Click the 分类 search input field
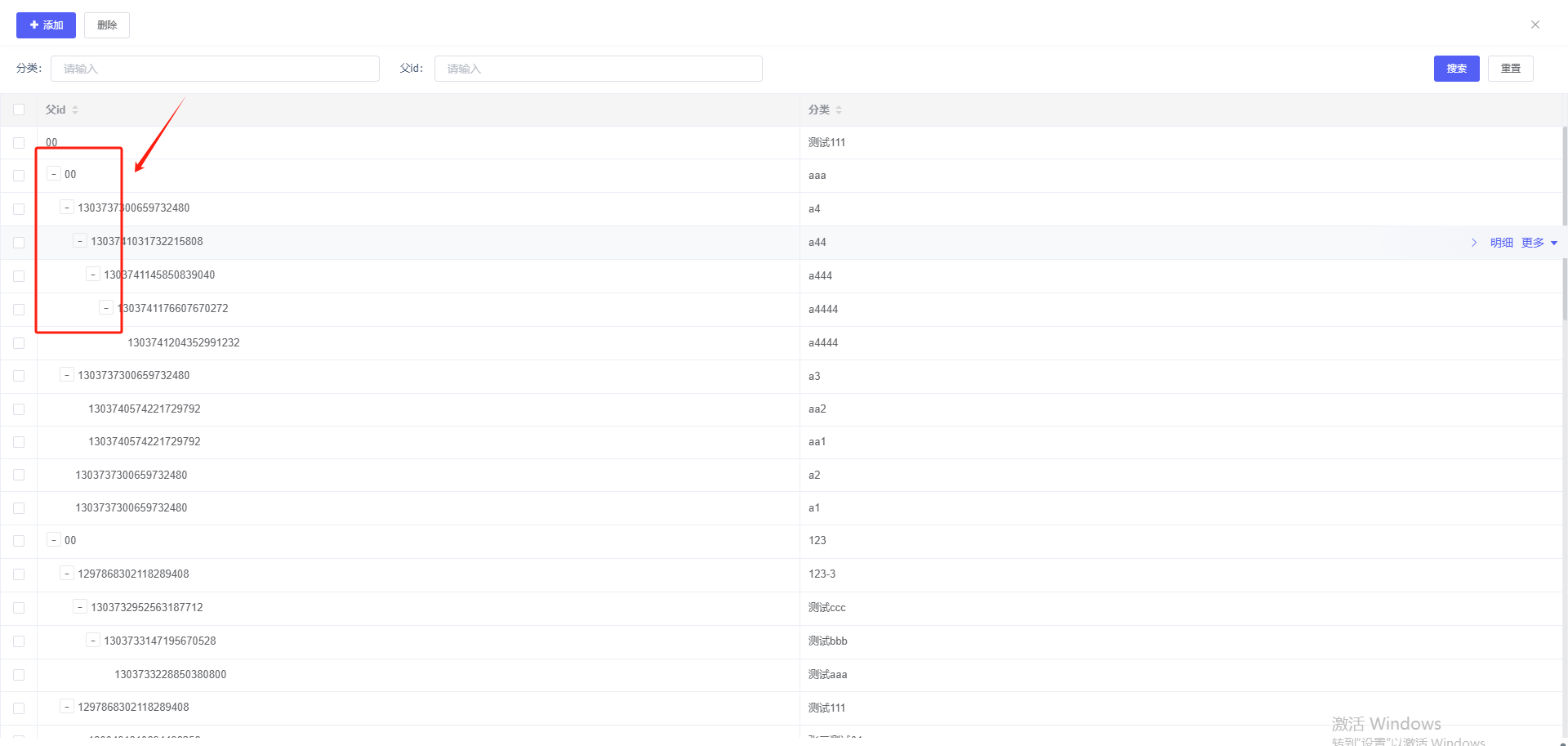Image resolution: width=1568 pixels, height=746 pixels. 215,69
